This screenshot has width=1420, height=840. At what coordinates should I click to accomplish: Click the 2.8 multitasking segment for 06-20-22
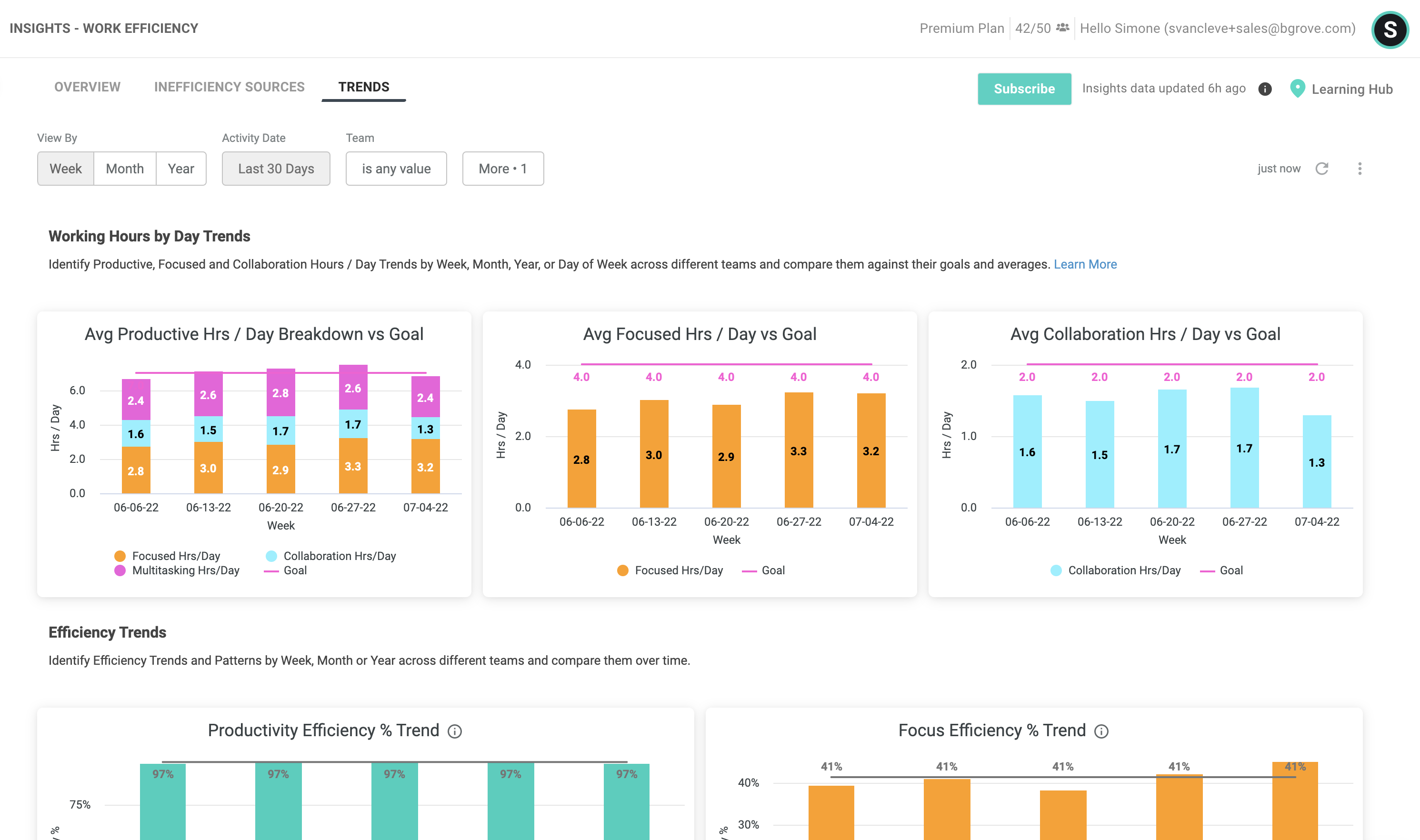tap(281, 392)
